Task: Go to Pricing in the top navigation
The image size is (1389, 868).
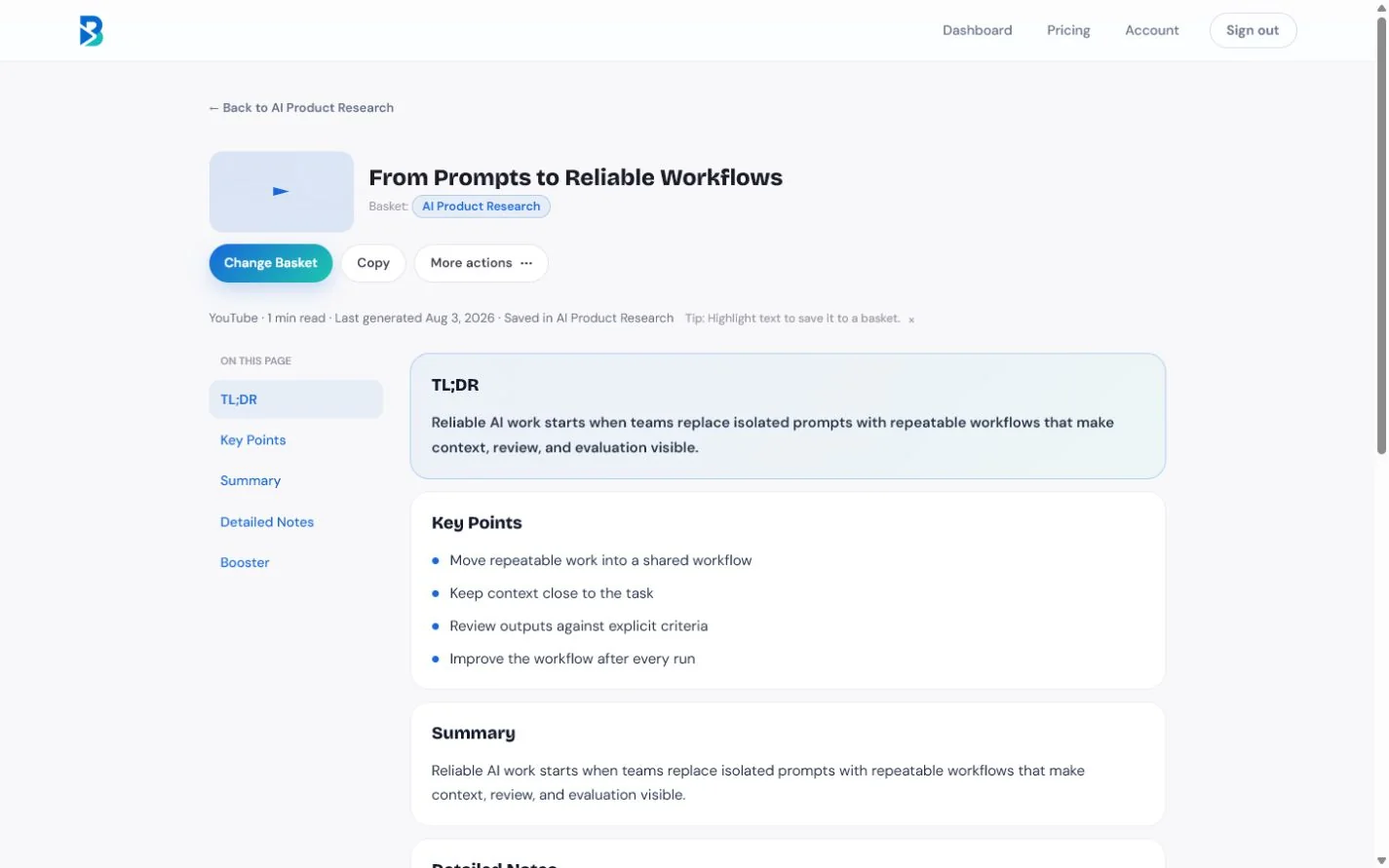Action: (x=1068, y=30)
